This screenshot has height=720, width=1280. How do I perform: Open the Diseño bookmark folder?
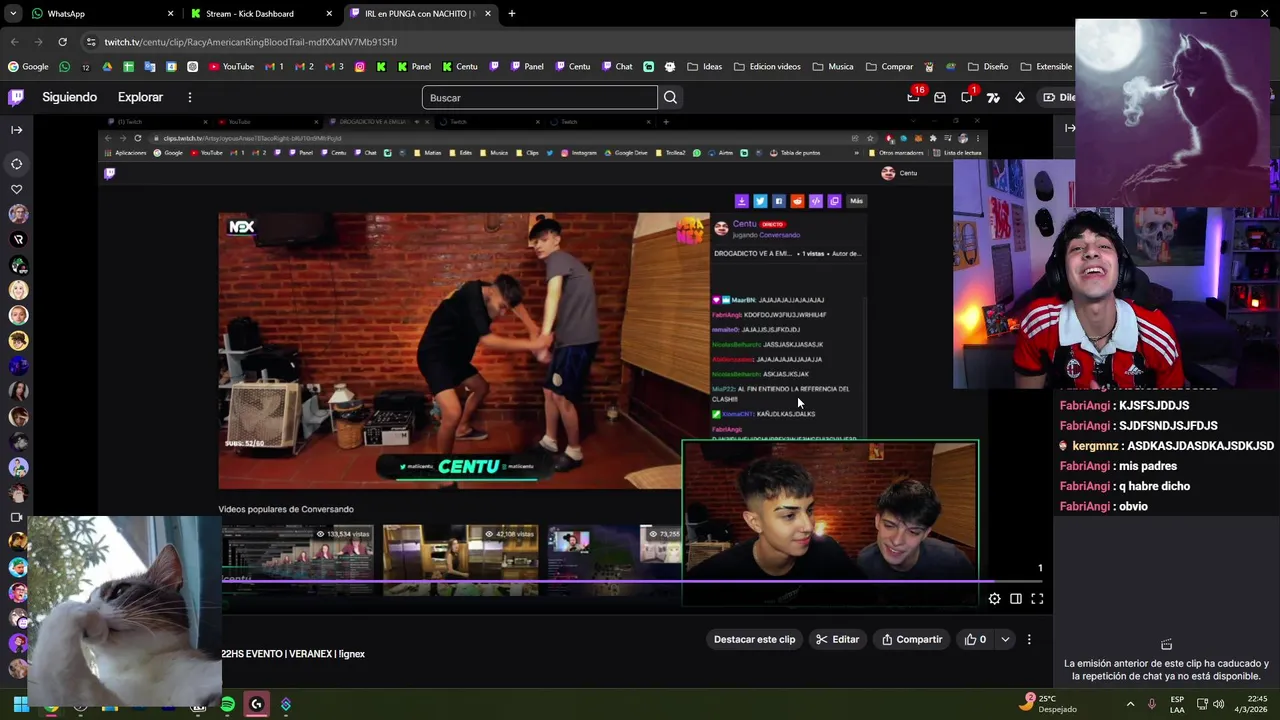point(988,67)
